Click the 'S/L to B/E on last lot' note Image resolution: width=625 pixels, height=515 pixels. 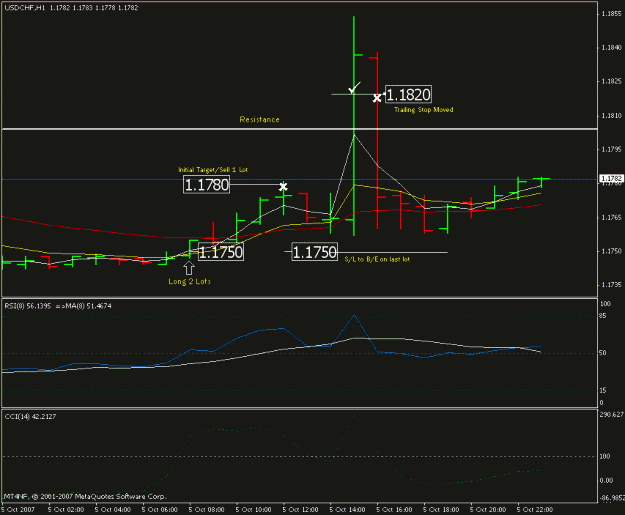(x=377, y=259)
